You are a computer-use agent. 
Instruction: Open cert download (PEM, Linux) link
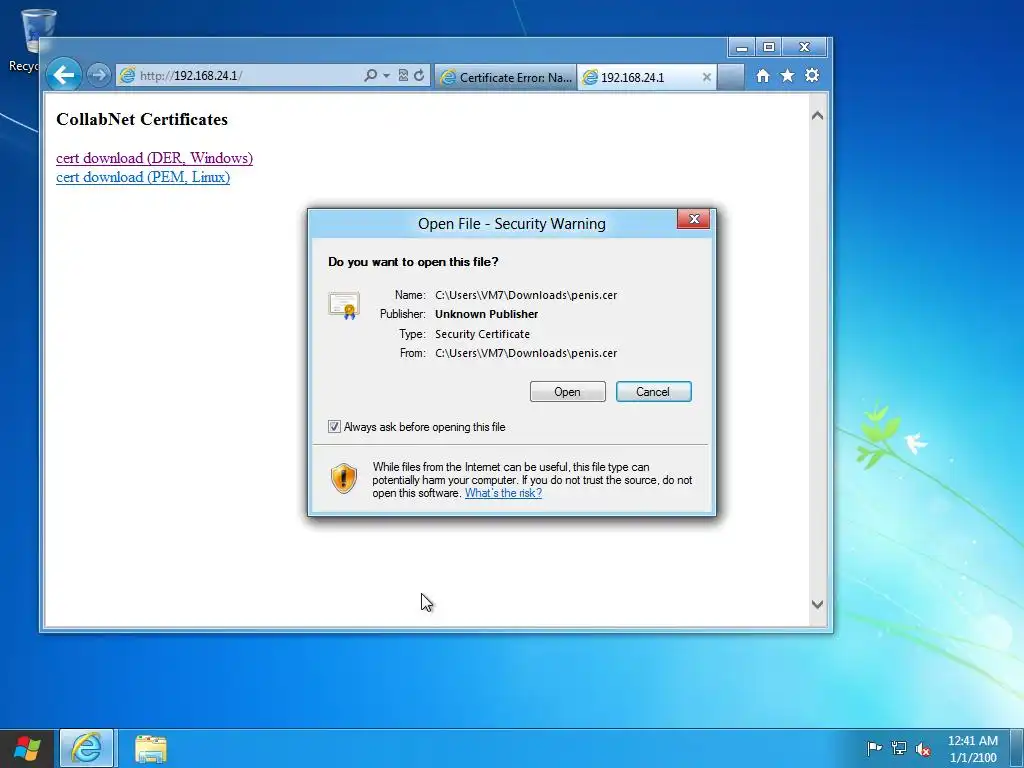click(143, 177)
